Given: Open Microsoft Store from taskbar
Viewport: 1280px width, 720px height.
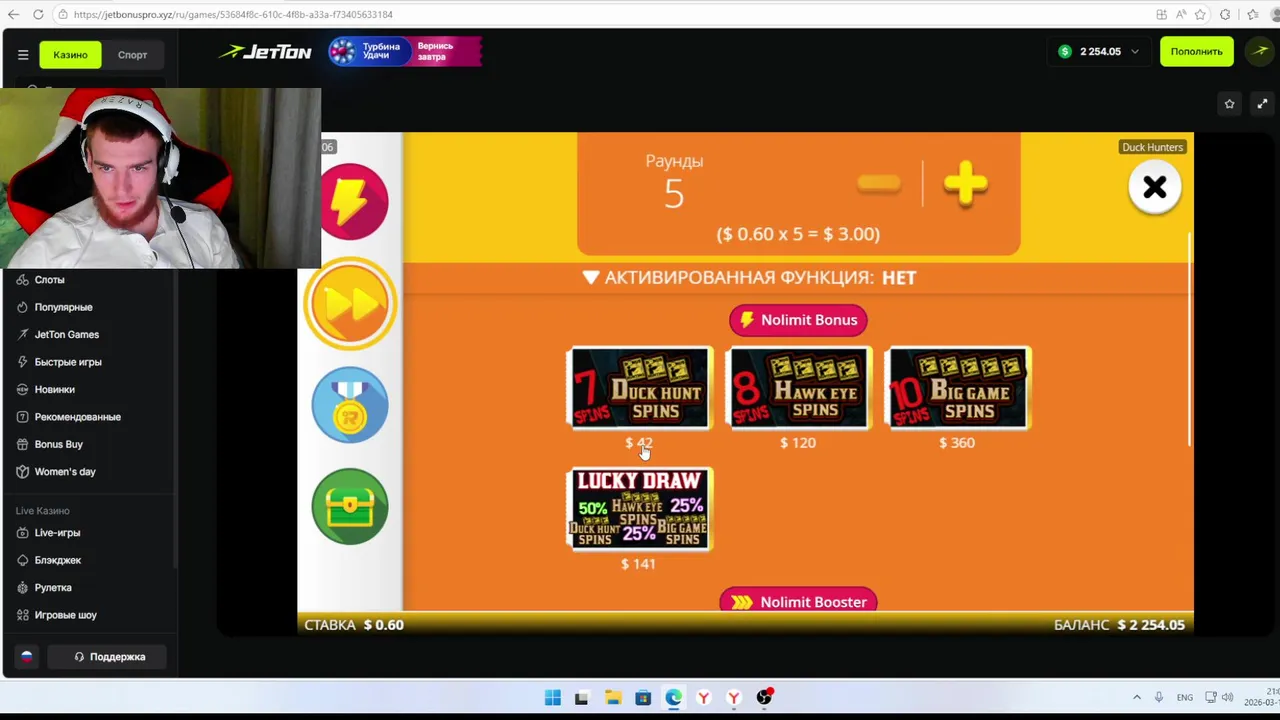Looking at the screenshot, I should pyautogui.click(x=643, y=698).
